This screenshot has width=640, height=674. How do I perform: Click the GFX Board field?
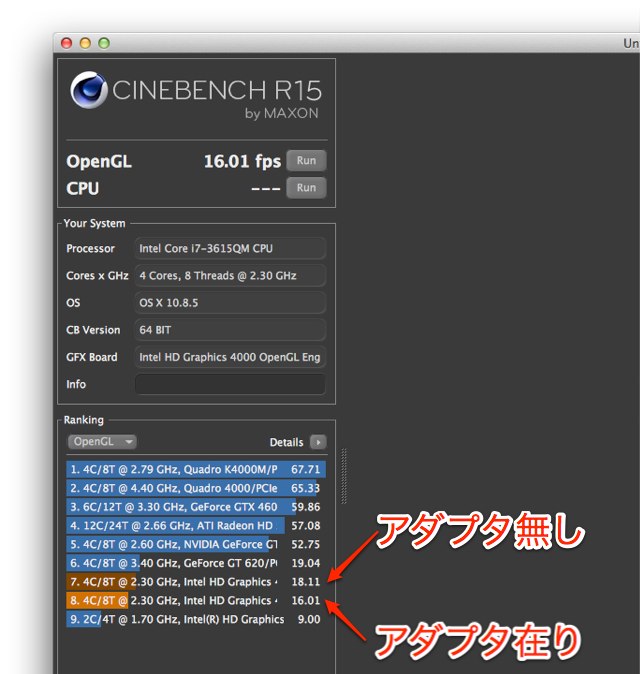pos(230,357)
